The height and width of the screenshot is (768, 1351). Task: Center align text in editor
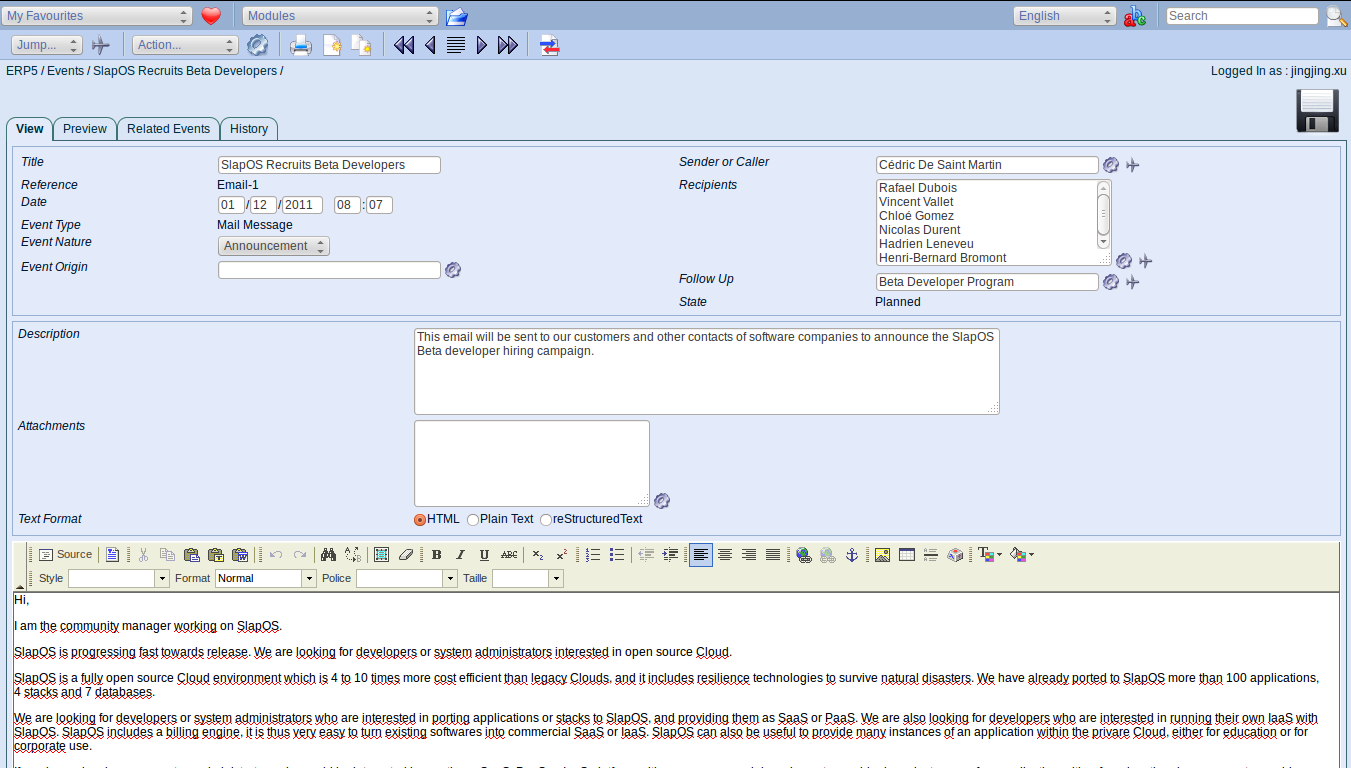pos(725,555)
